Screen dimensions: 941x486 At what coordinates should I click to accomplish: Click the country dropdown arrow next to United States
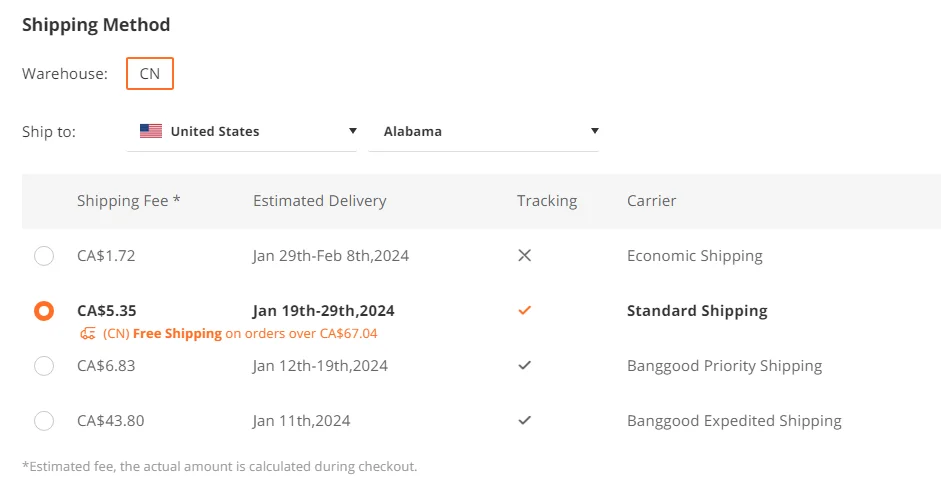(352, 131)
